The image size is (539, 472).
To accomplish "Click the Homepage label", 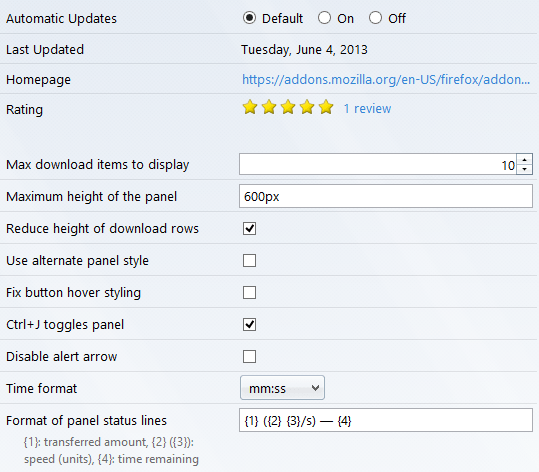I will point(38,80).
